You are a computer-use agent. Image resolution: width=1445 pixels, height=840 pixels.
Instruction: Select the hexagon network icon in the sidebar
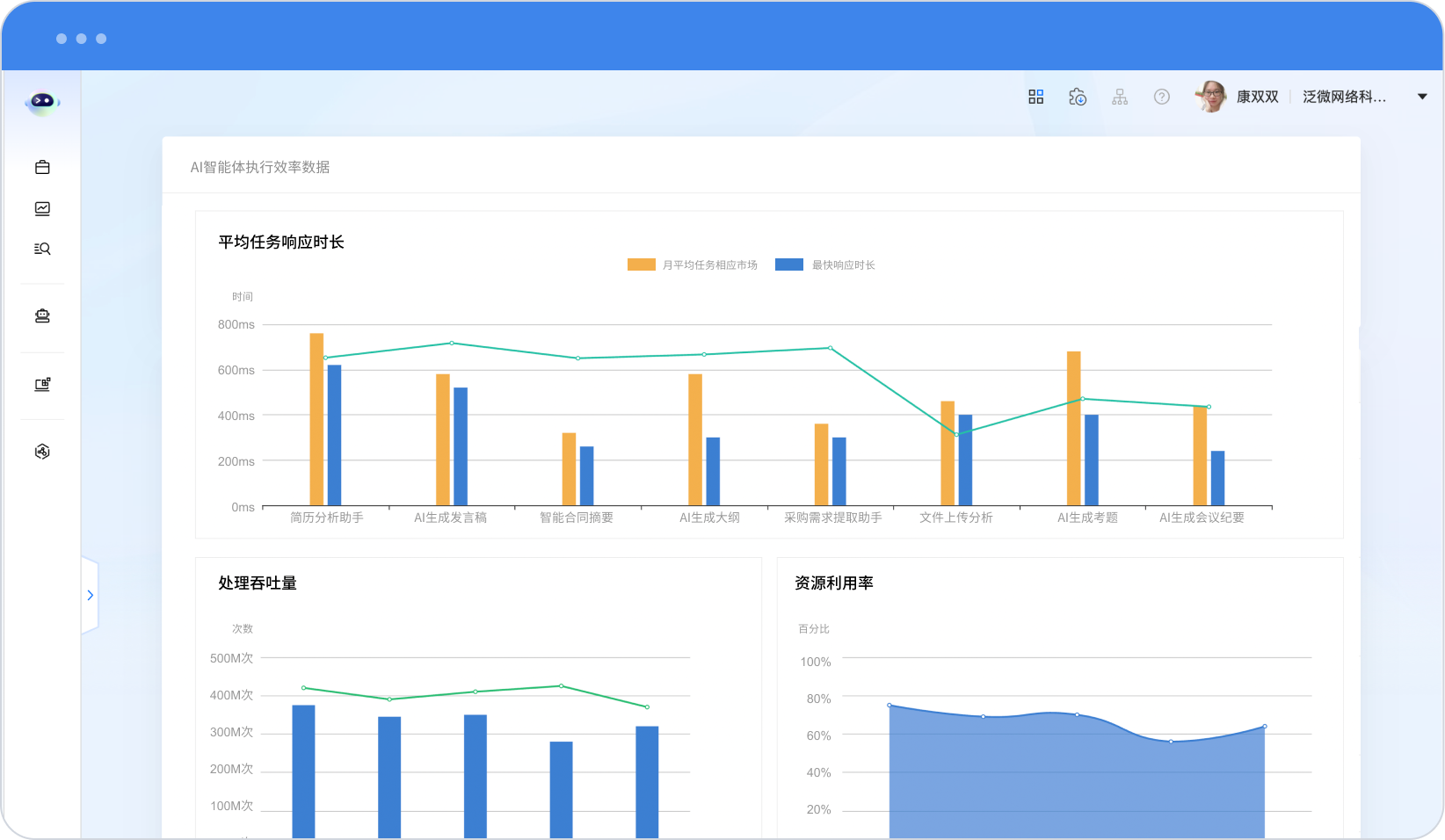[42, 452]
